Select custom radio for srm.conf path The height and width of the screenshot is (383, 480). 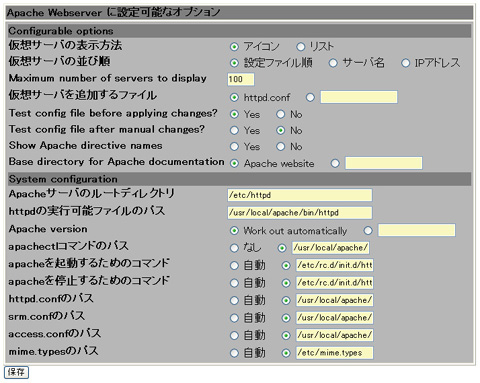286,318
